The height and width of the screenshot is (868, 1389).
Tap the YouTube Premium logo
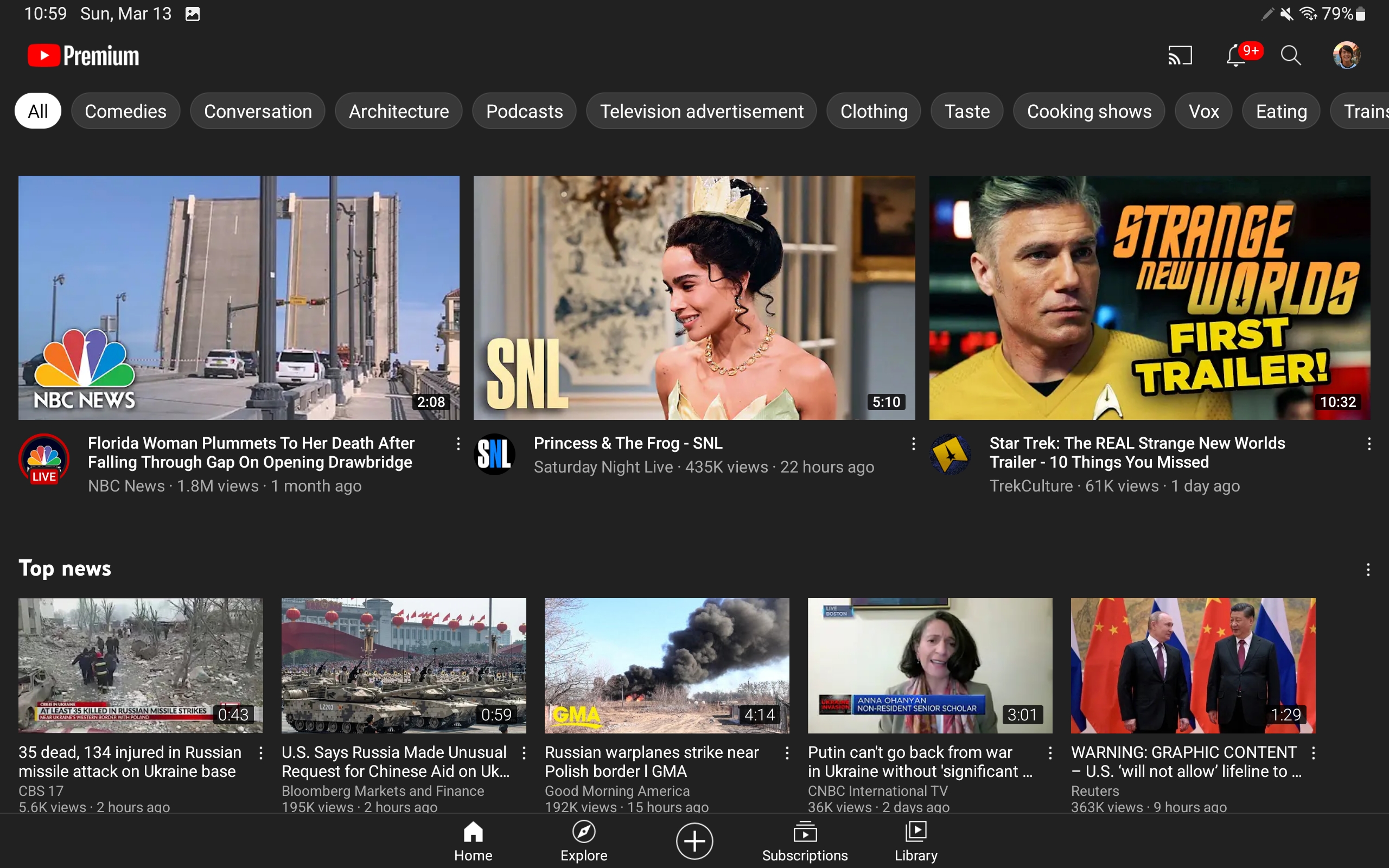point(84,56)
